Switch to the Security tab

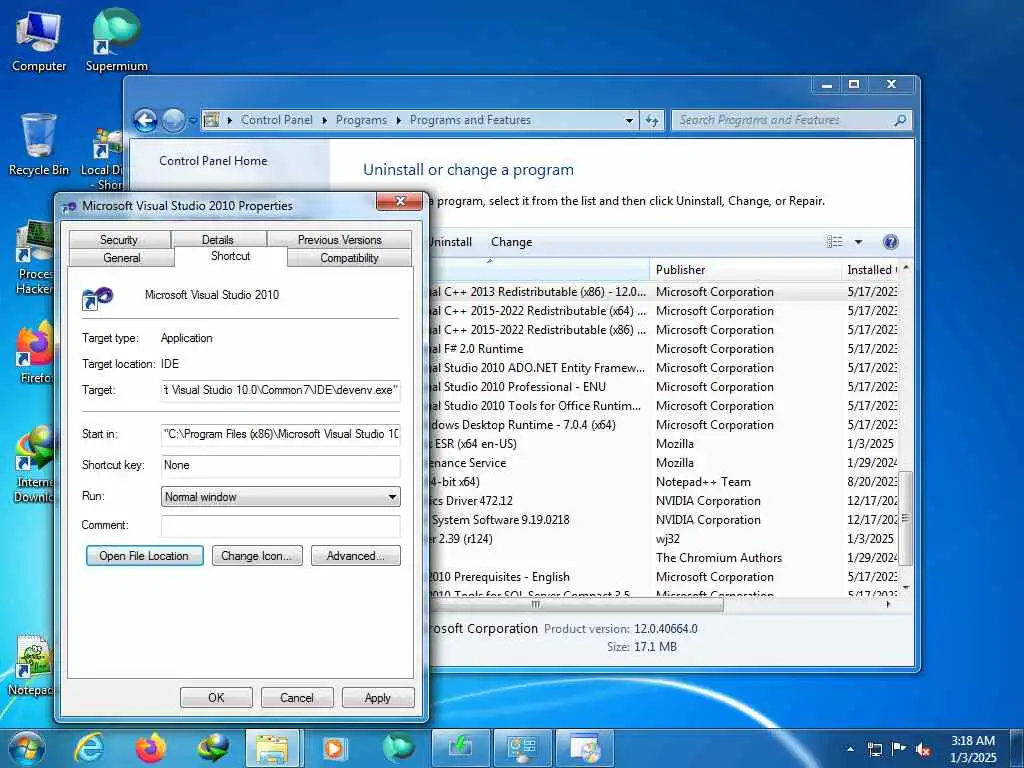[x=119, y=240]
